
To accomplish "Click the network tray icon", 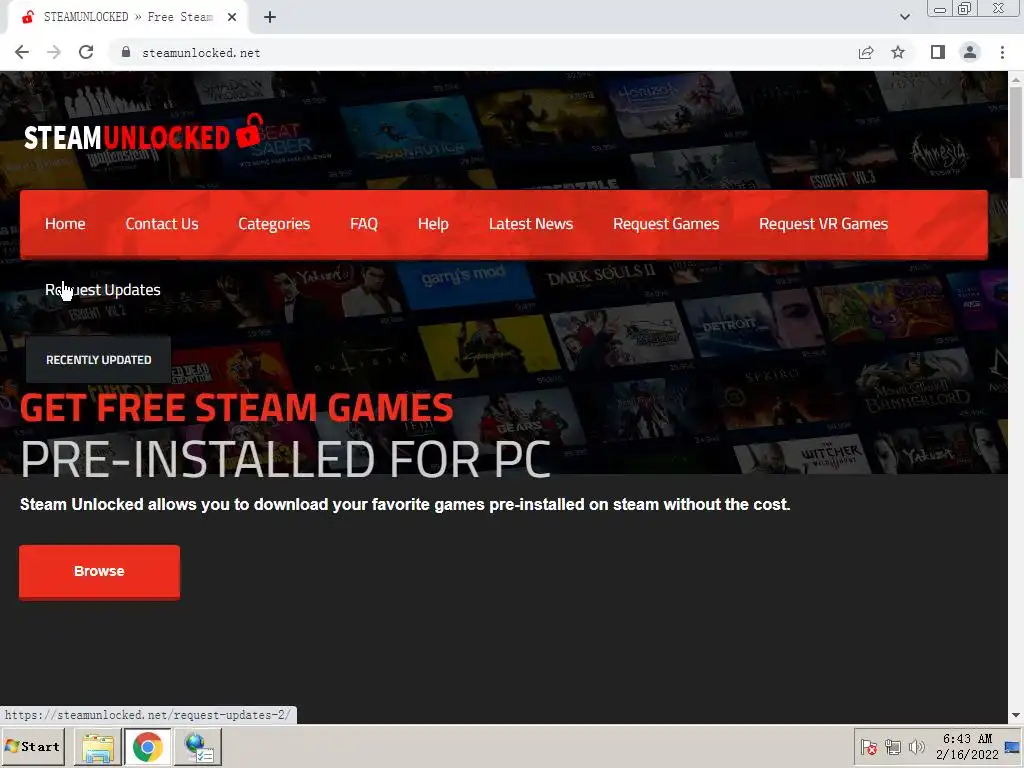I will [892, 747].
